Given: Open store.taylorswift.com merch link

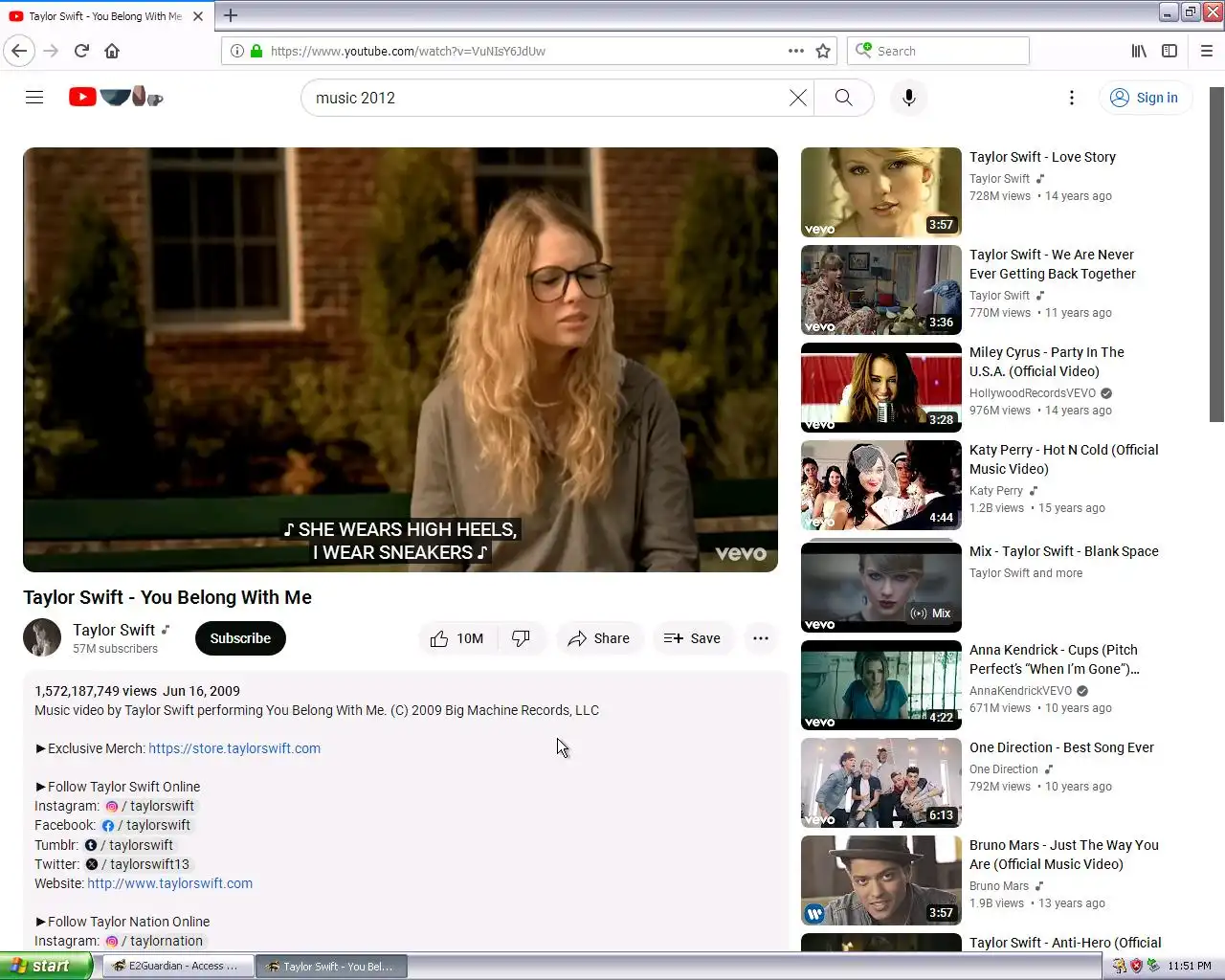Looking at the screenshot, I should (234, 748).
